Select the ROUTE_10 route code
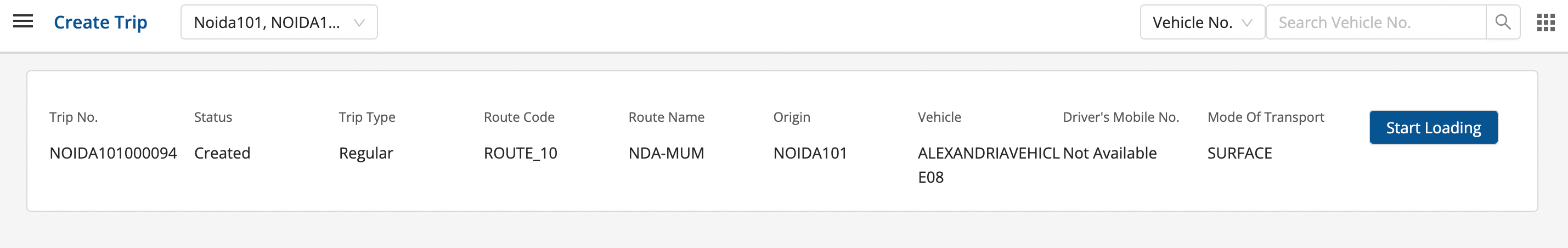The image size is (1568, 248). pos(521,153)
